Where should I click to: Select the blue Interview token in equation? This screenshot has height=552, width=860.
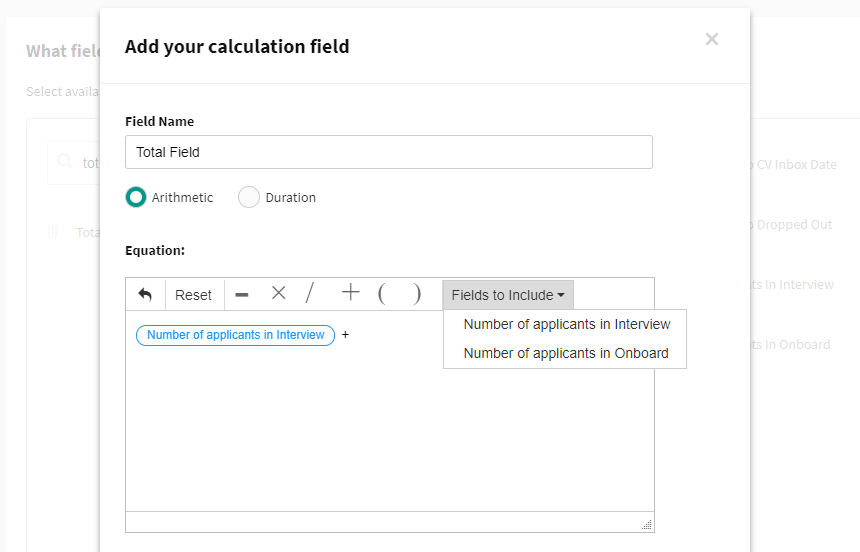pyautogui.click(x=235, y=335)
